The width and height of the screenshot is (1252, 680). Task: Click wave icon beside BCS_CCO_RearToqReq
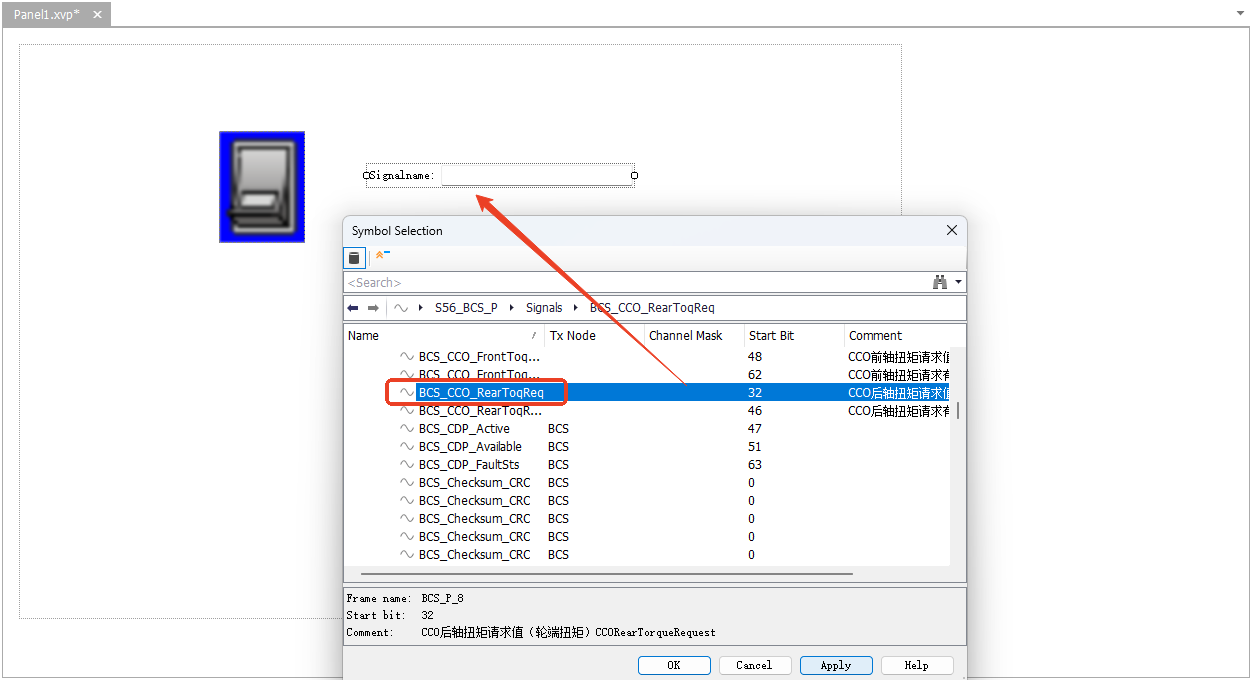coord(406,393)
